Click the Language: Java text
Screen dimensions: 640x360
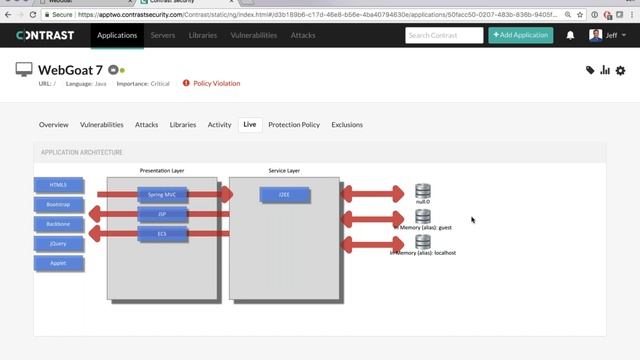pos(86,84)
